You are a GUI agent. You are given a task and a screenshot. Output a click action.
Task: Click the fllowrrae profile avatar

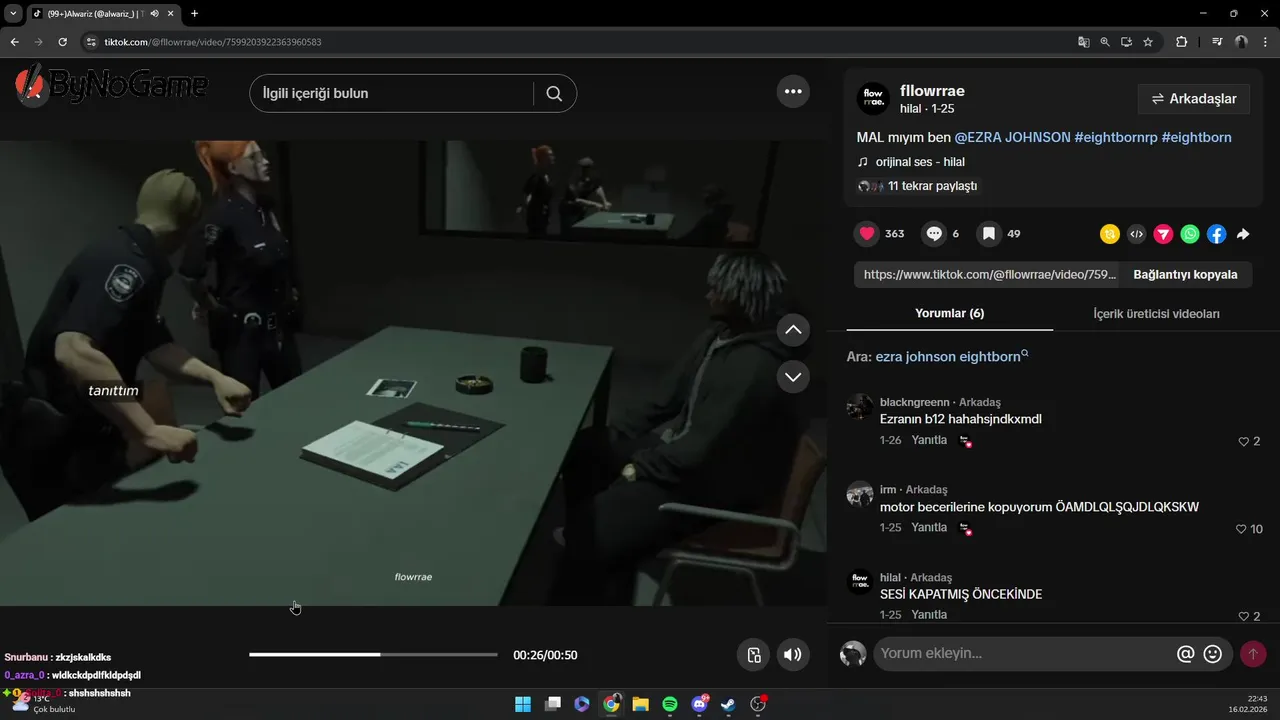click(874, 99)
